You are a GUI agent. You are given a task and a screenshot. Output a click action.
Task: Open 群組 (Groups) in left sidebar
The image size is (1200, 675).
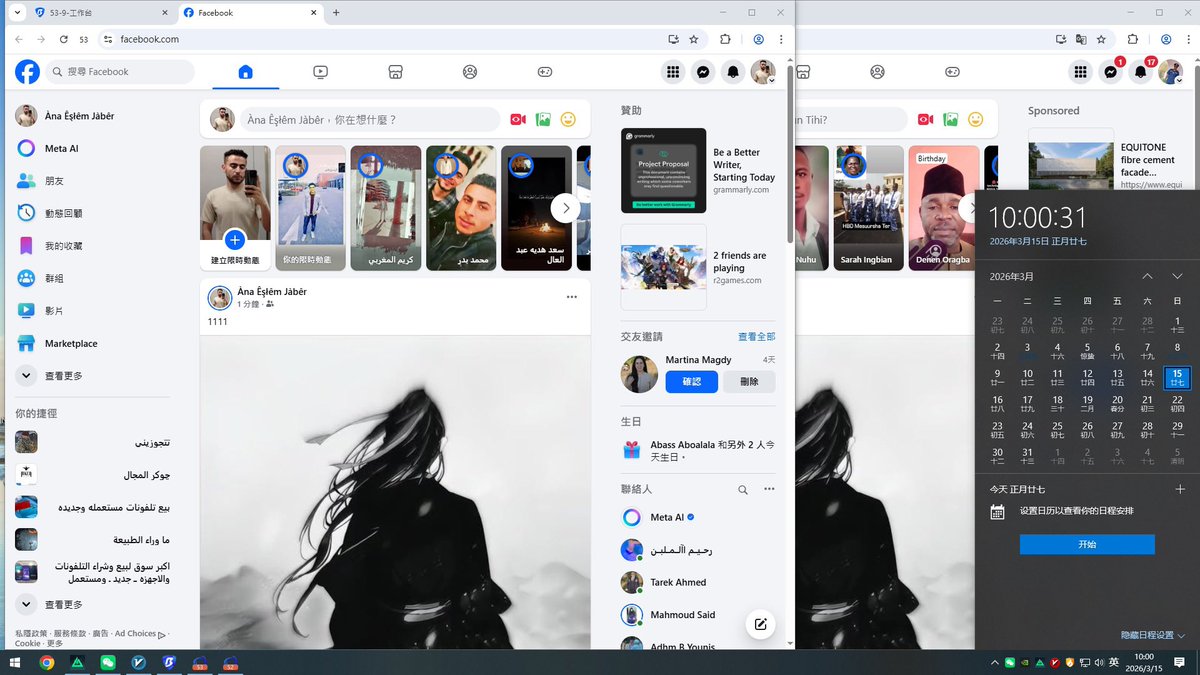click(92, 278)
